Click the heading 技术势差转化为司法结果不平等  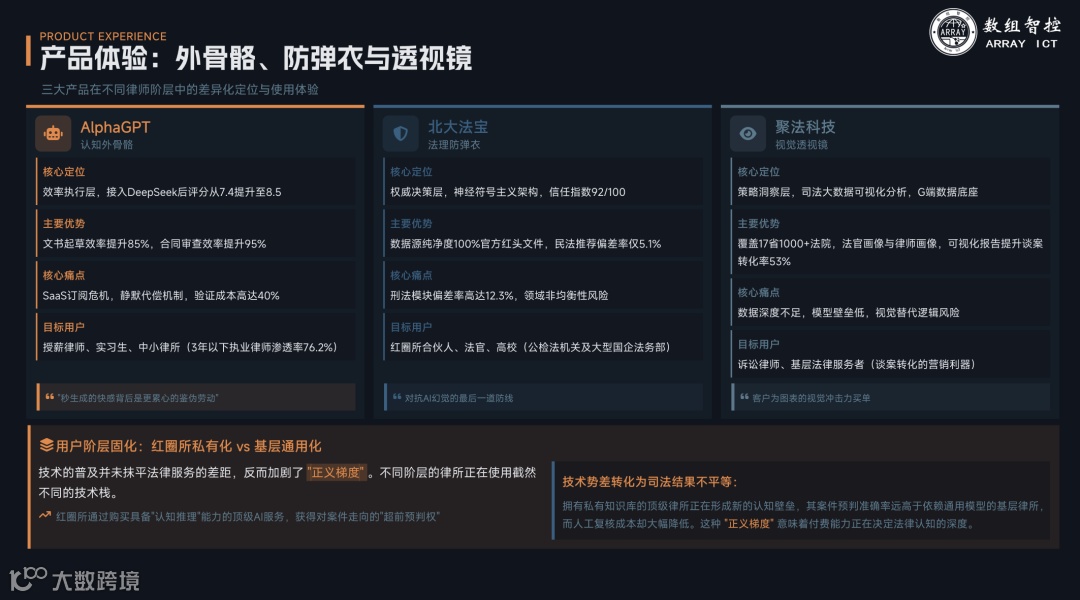(650, 482)
